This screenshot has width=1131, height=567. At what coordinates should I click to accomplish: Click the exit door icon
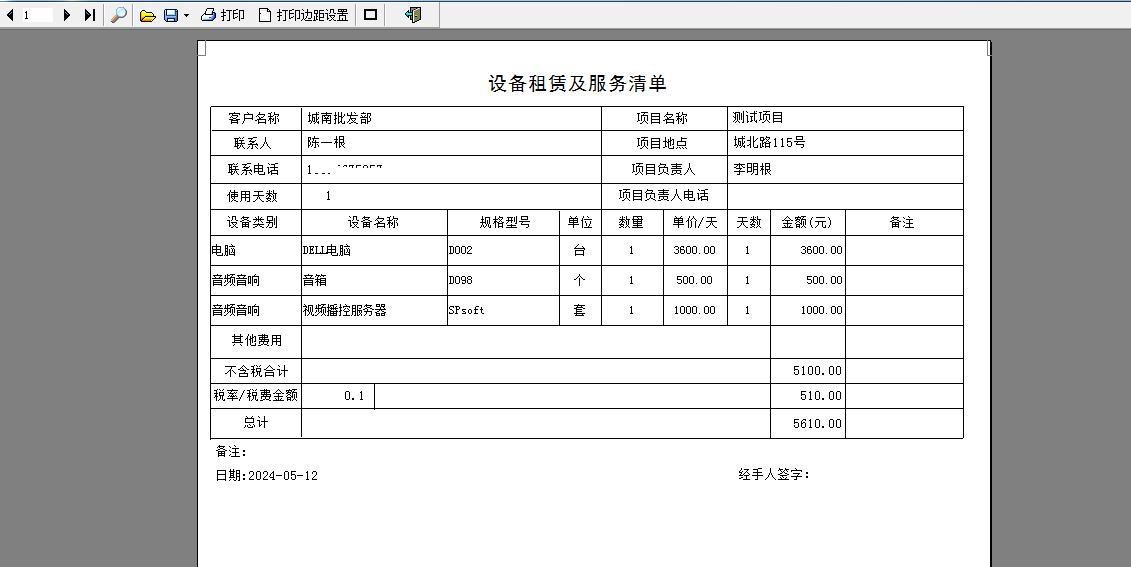point(413,15)
